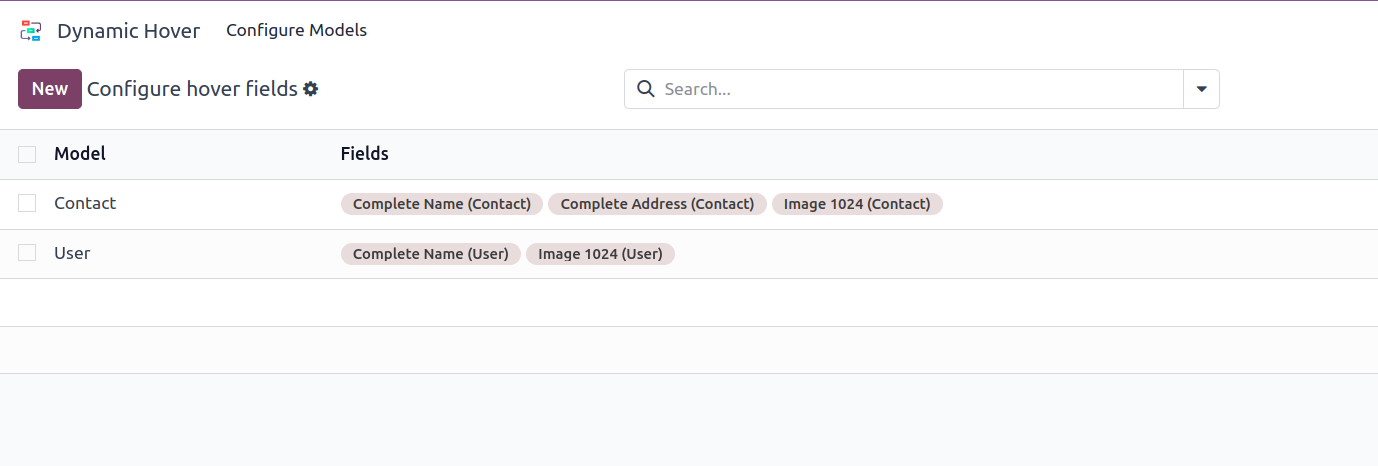Sort by the Model column header
The image size is (1378, 466).
(80, 154)
